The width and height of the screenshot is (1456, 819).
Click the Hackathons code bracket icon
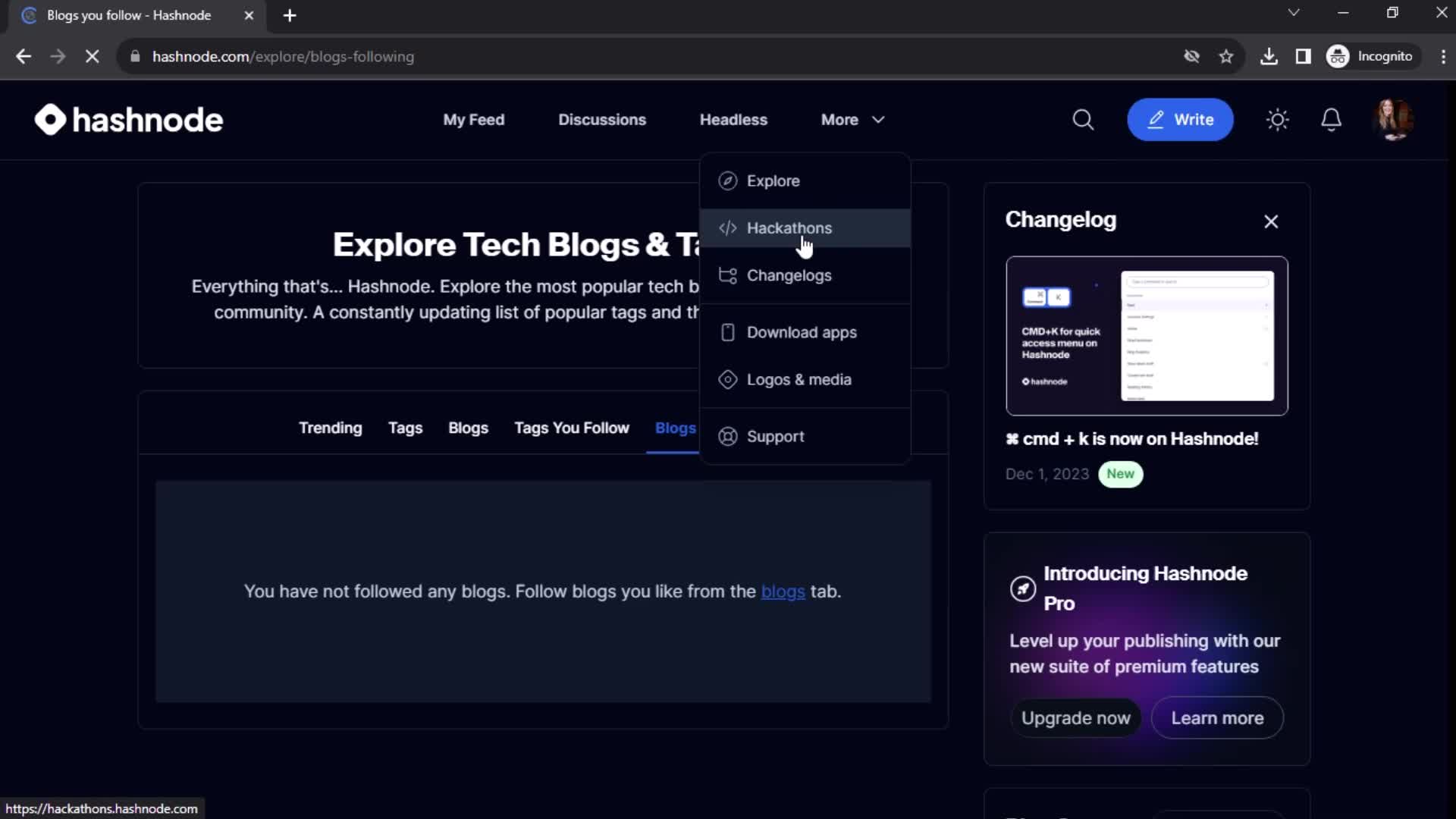(727, 227)
